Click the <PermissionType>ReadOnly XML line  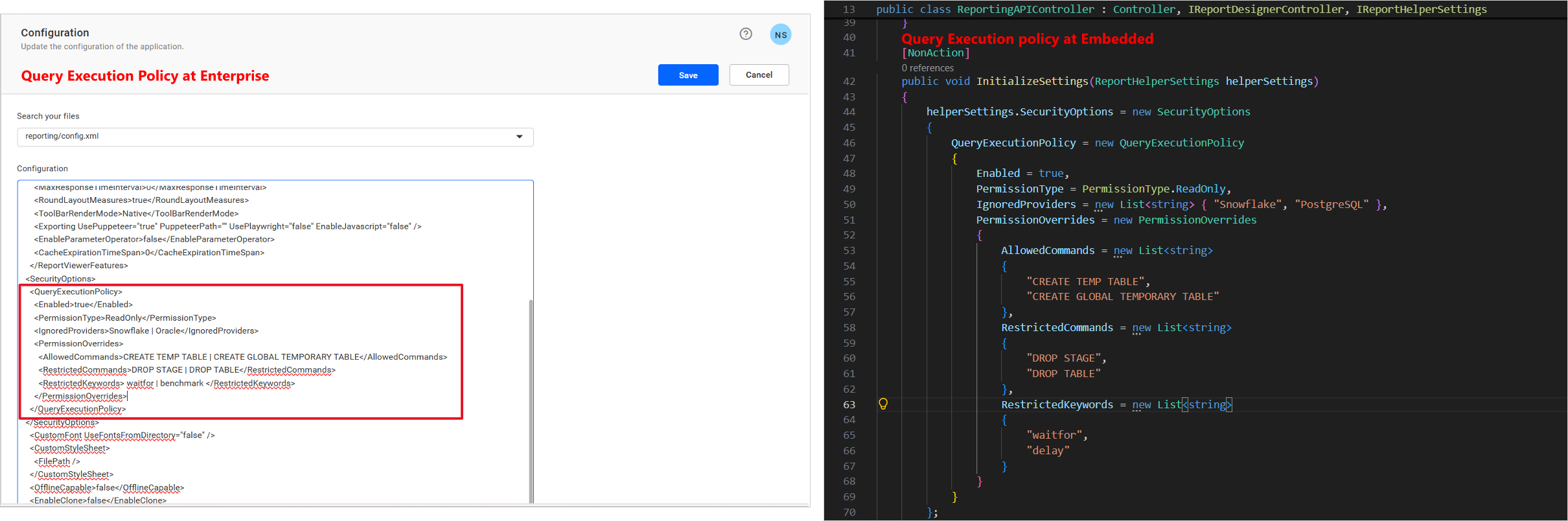click(x=125, y=318)
